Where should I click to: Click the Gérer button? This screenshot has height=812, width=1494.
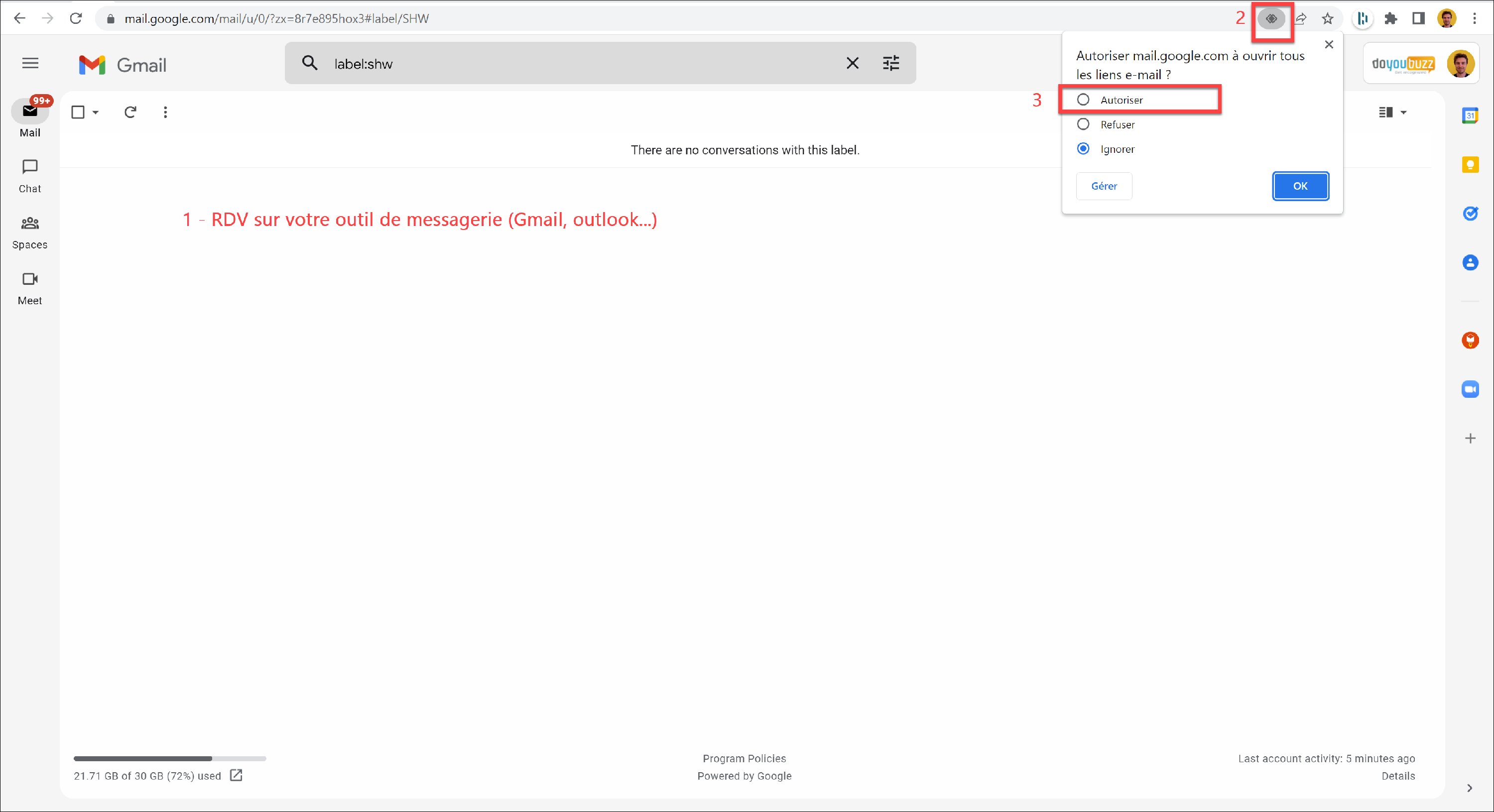(1104, 186)
